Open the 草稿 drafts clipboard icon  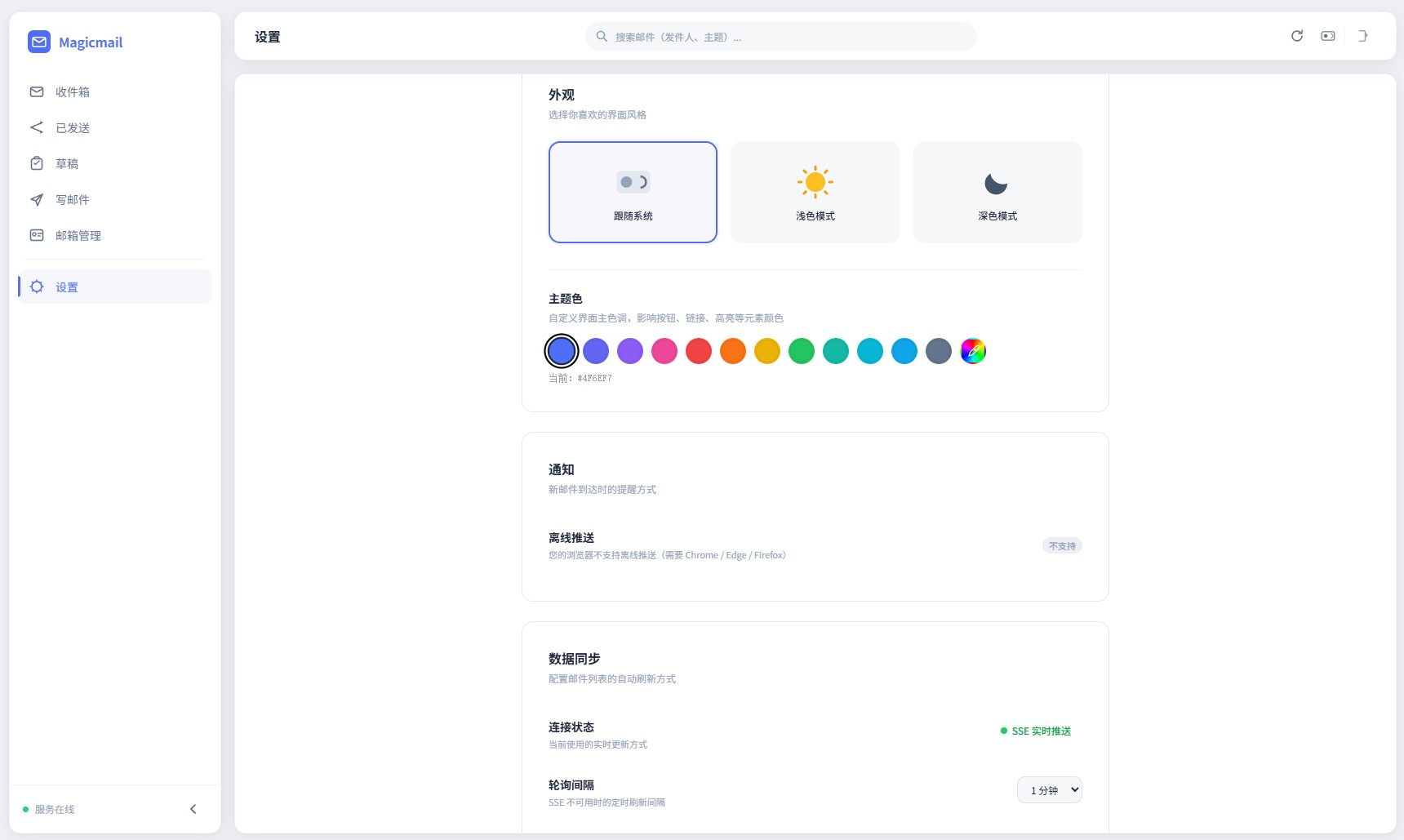(x=37, y=163)
